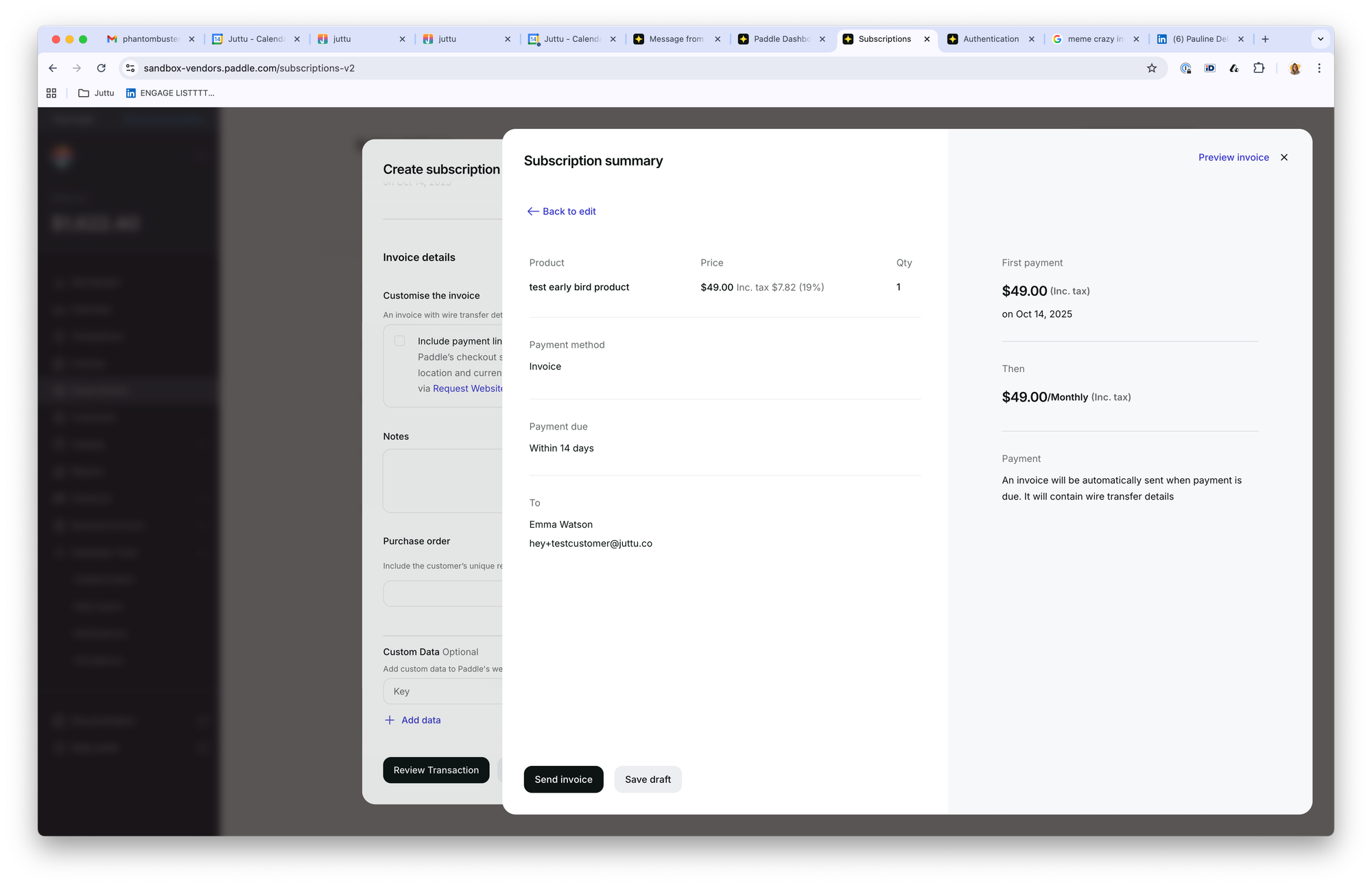This screenshot has height=886, width=1372.
Task: Open the browser three-dot menu
Action: click(1319, 68)
